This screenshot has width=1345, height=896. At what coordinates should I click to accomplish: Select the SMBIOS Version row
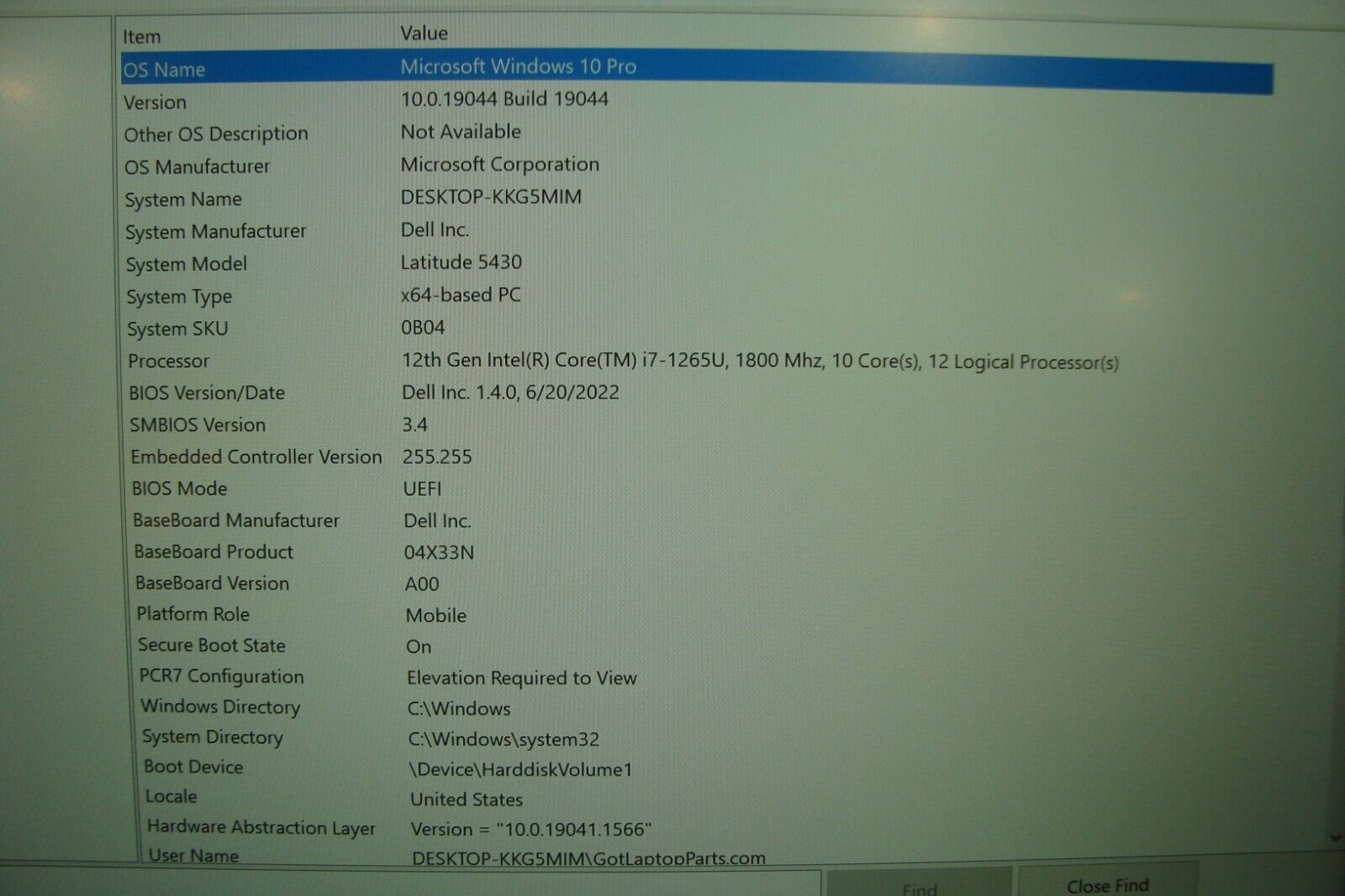pyautogui.click(x=696, y=425)
